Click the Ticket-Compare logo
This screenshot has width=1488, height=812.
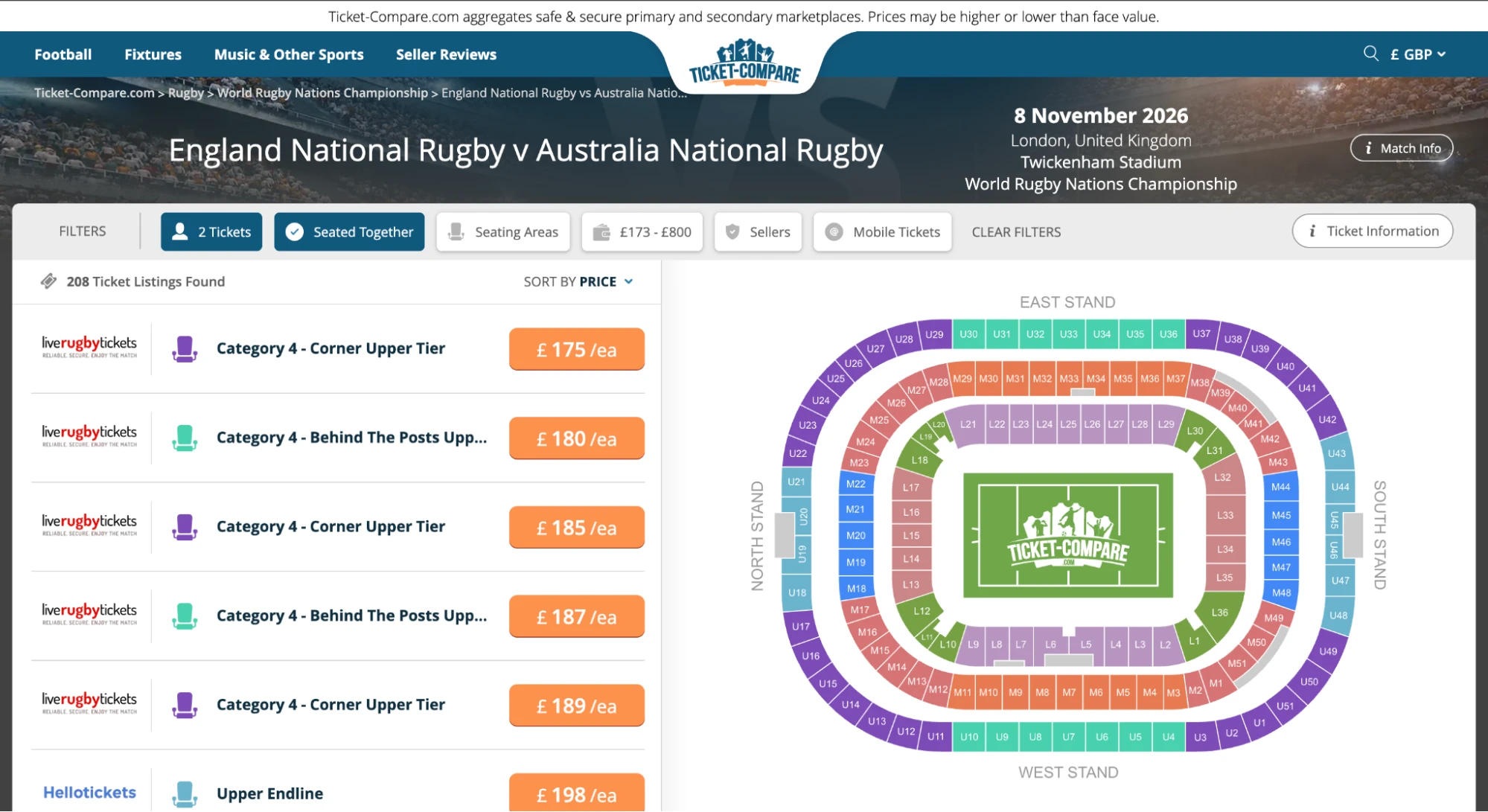click(x=743, y=63)
